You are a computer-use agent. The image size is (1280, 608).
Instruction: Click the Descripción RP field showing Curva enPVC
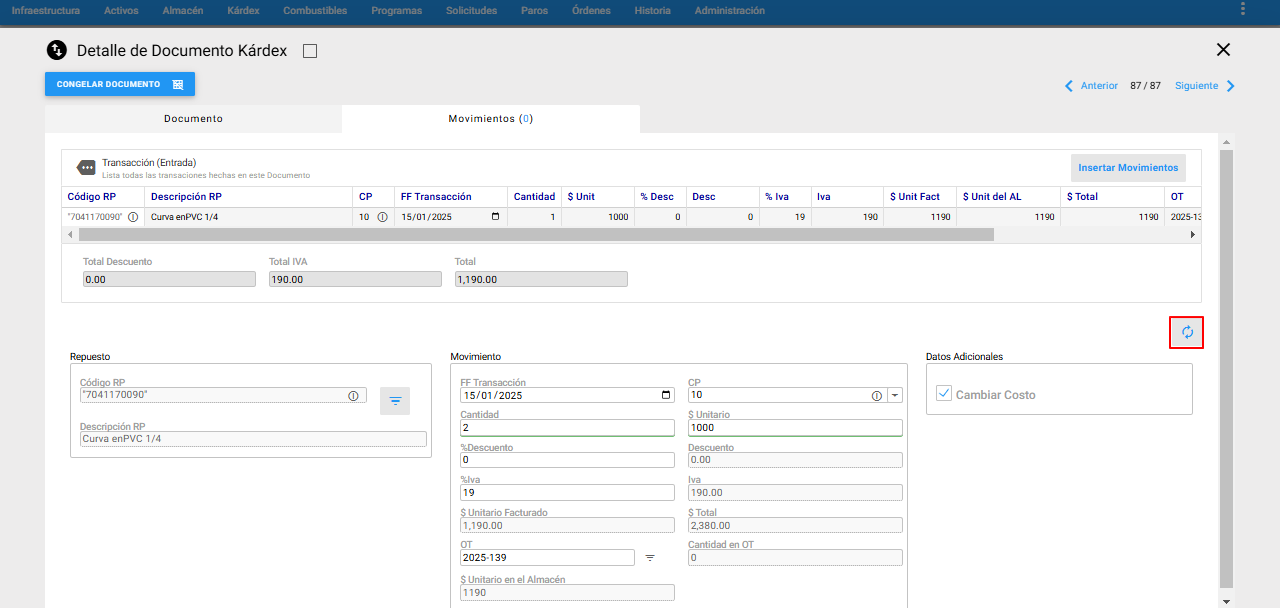pos(253,439)
